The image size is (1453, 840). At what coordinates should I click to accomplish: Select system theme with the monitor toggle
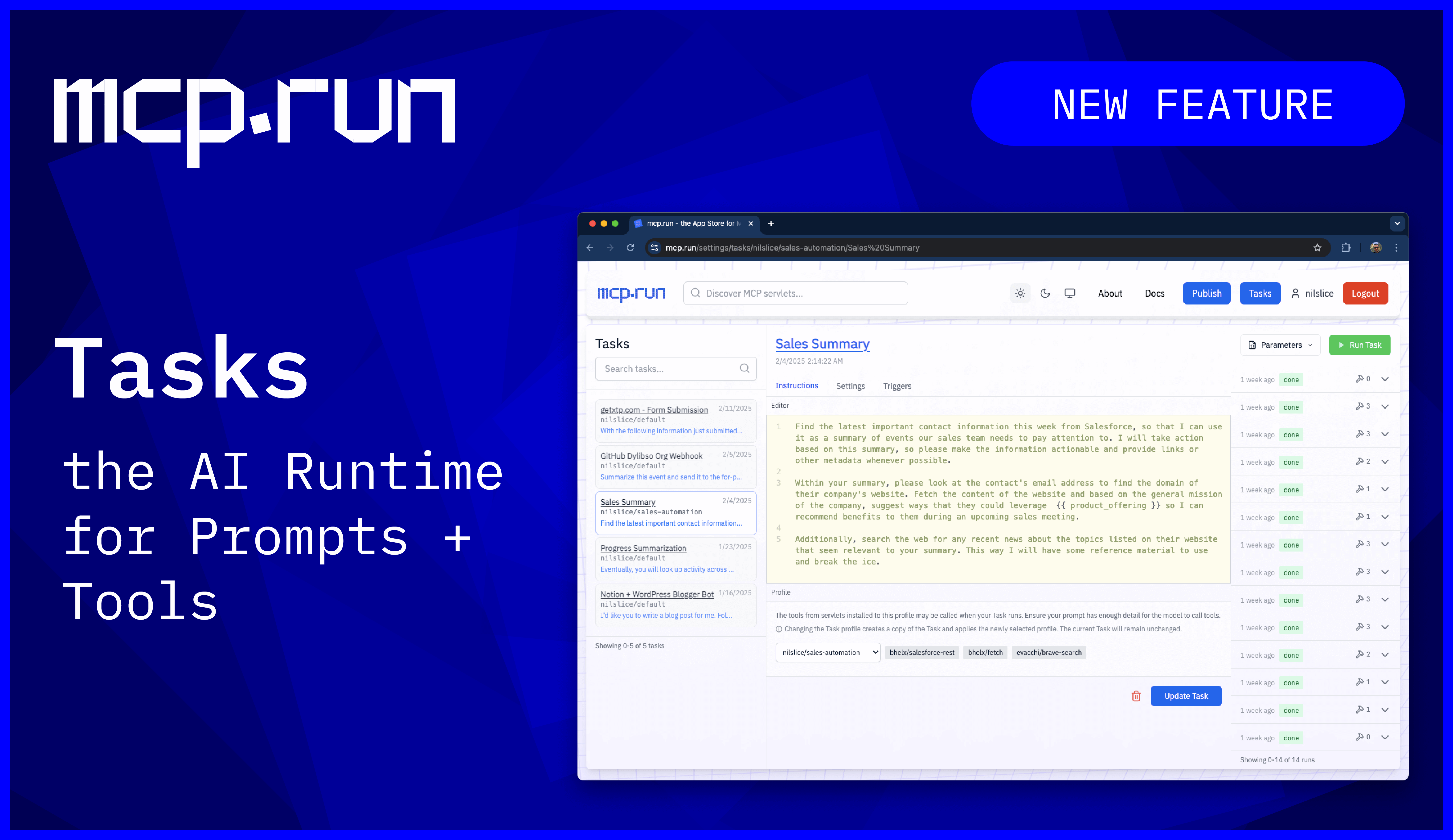(x=1070, y=293)
